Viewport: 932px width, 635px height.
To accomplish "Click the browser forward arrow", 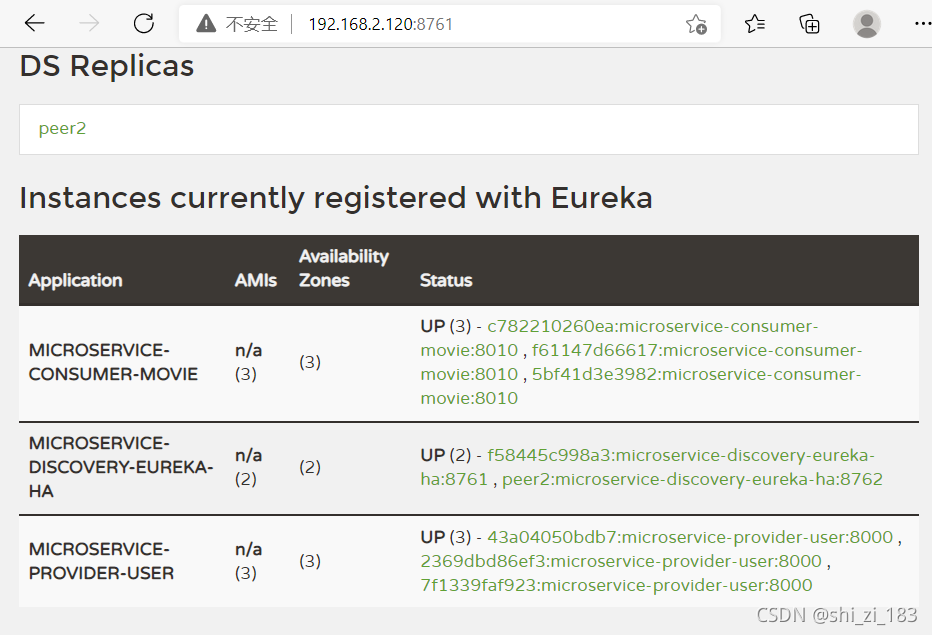I will (x=89, y=23).
